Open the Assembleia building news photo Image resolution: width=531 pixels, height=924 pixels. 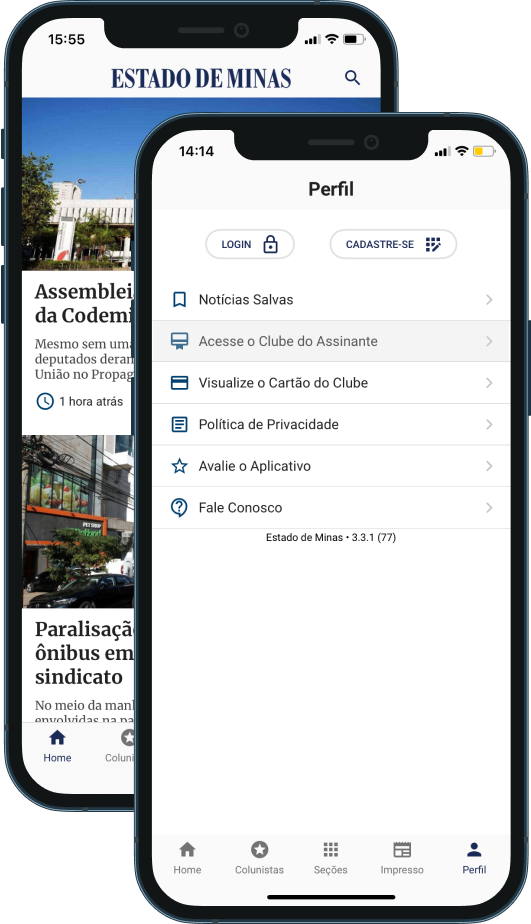(x=78, y=184)
